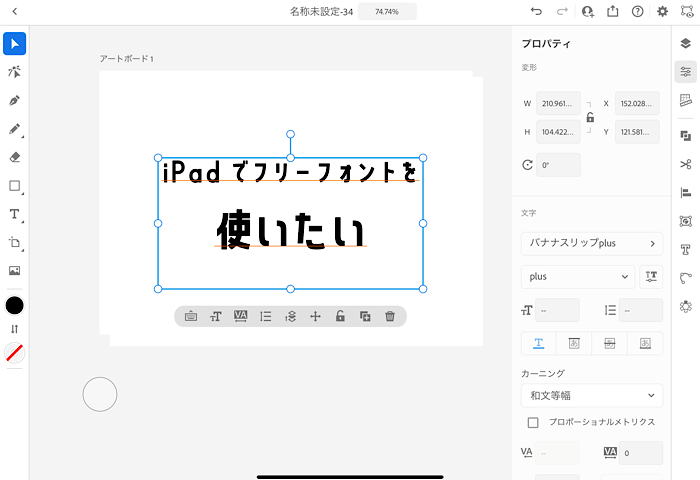Screen dimensions: 700x480
Task: Select the Pencil tool
Action: (x=14, y=129)
